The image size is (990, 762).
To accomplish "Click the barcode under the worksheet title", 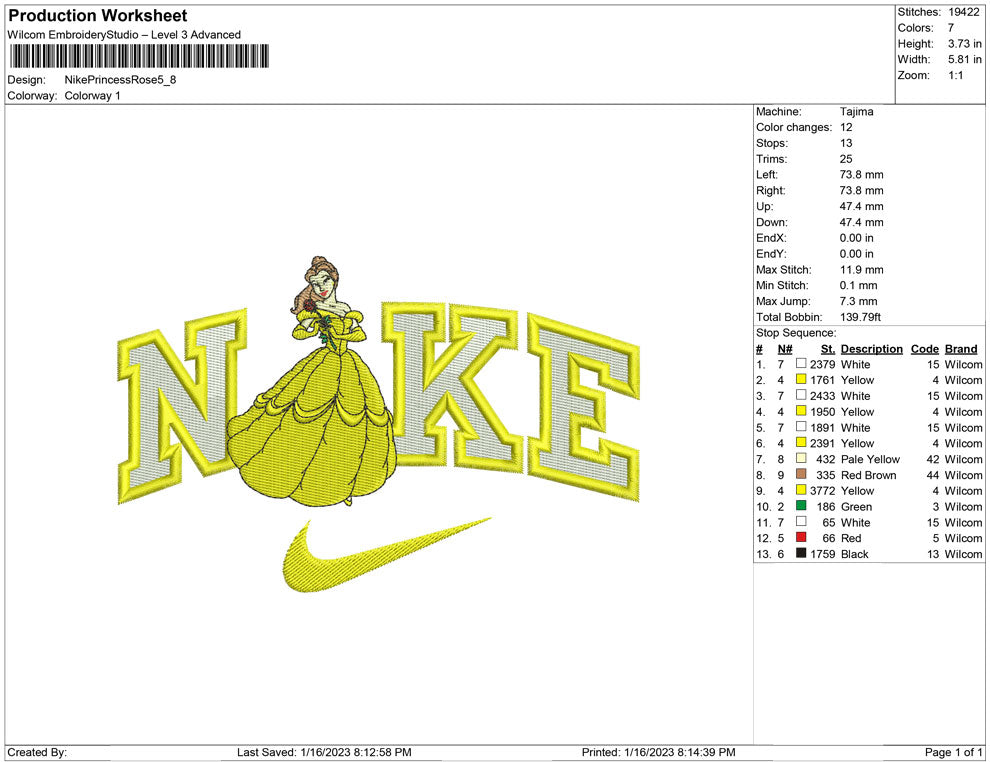I will pyautogui.click(x=139, y=56).
